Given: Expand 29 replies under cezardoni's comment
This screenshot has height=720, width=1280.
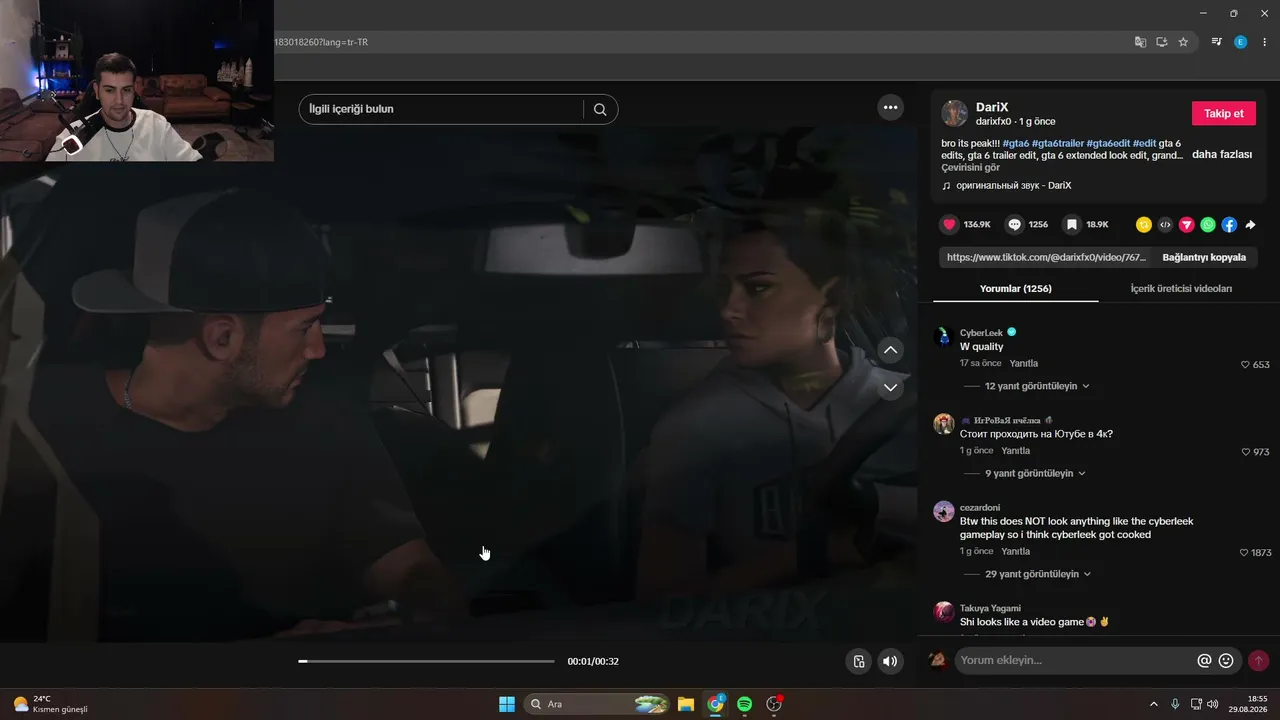Looking at the screenshot, I should point(1038,574).
